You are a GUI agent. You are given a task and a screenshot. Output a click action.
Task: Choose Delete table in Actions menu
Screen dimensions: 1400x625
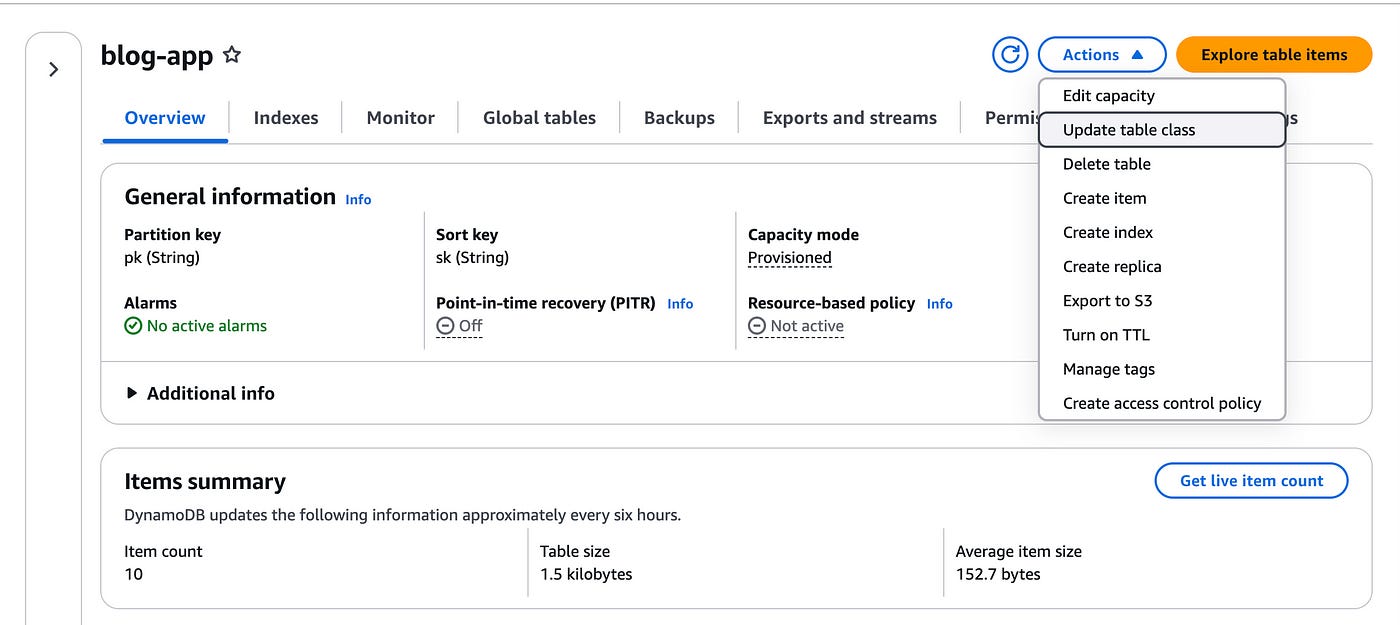(x=1106, y=164)
